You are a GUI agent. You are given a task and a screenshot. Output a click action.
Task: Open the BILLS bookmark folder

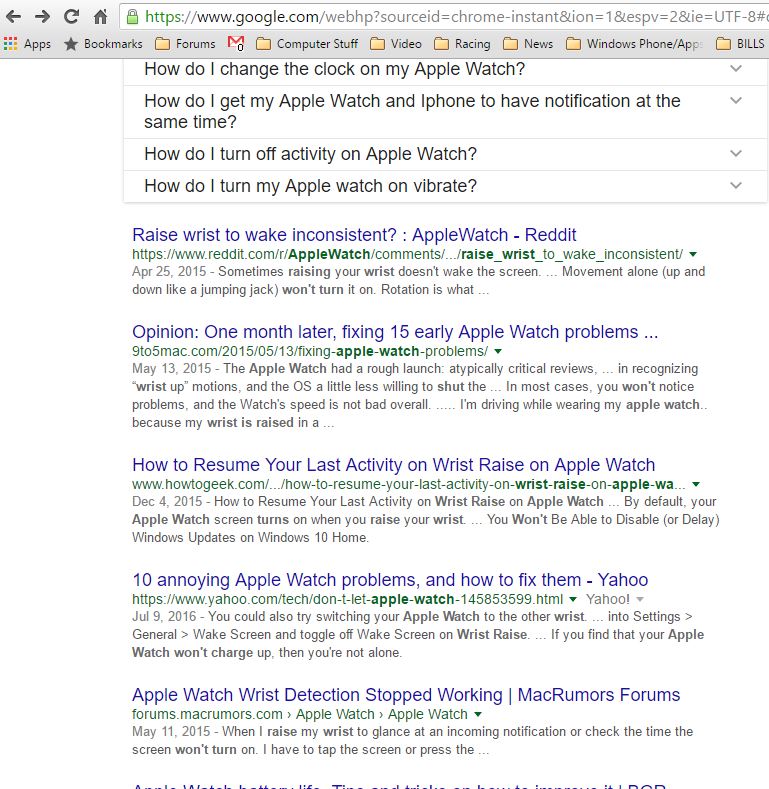tap(740, 44)
